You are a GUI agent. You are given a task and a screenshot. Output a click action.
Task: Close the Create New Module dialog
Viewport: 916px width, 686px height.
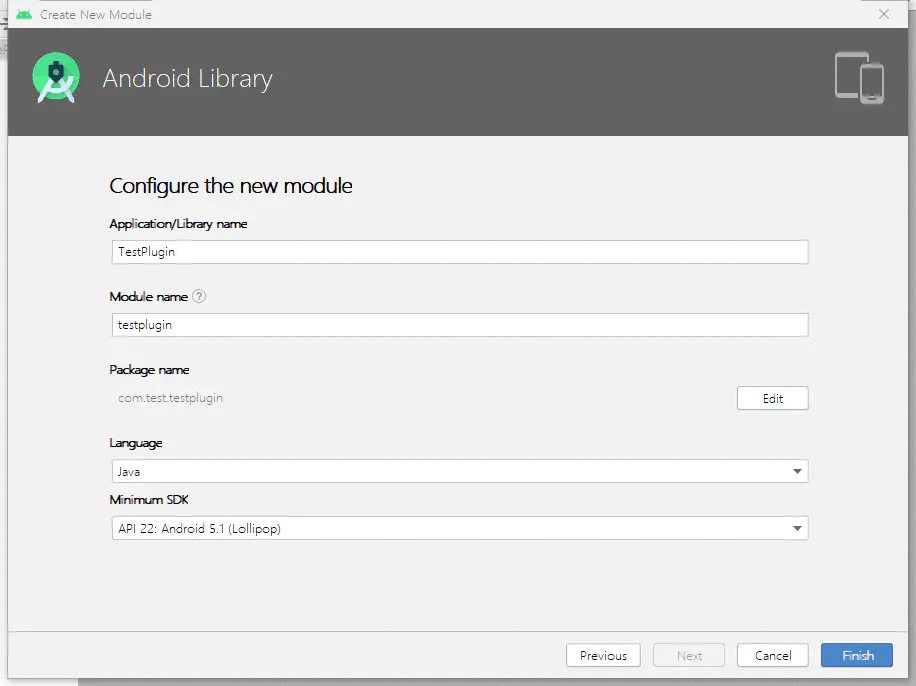(885, 14)
